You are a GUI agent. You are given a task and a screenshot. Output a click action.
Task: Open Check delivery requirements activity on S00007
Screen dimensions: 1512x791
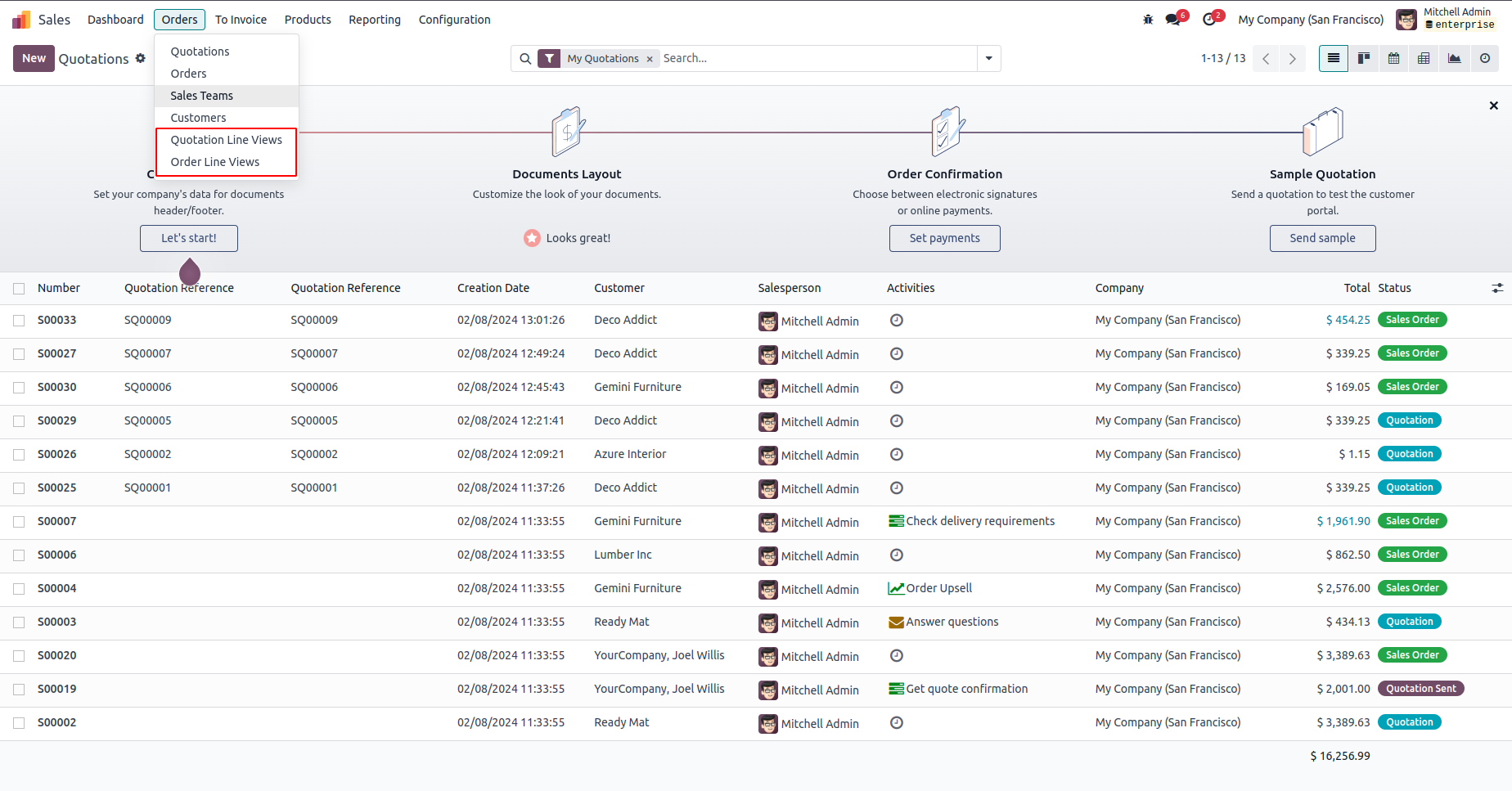[x=971, y=521]
